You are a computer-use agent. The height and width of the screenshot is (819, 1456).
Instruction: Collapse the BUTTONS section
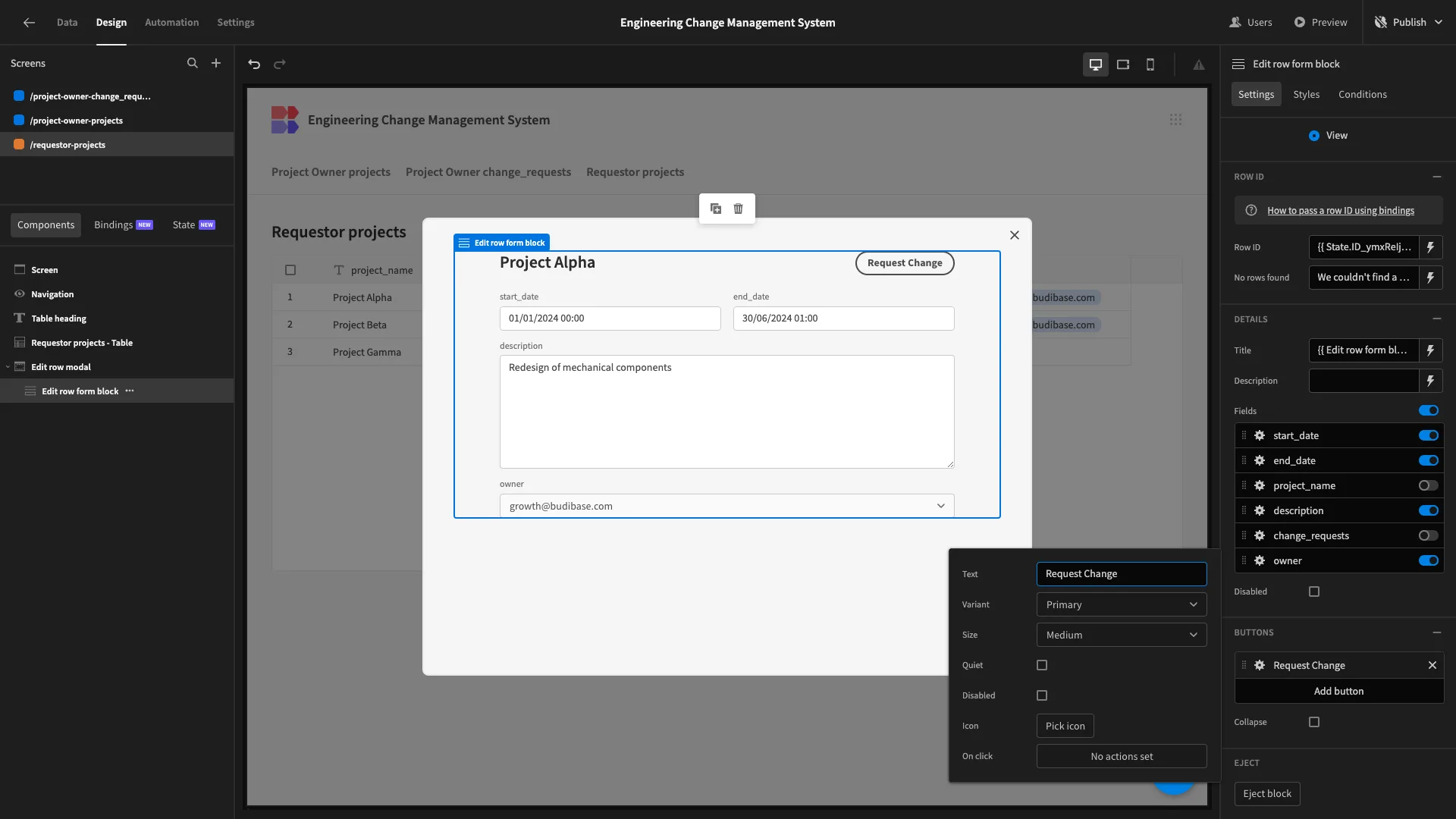(x=1437, y=632)
